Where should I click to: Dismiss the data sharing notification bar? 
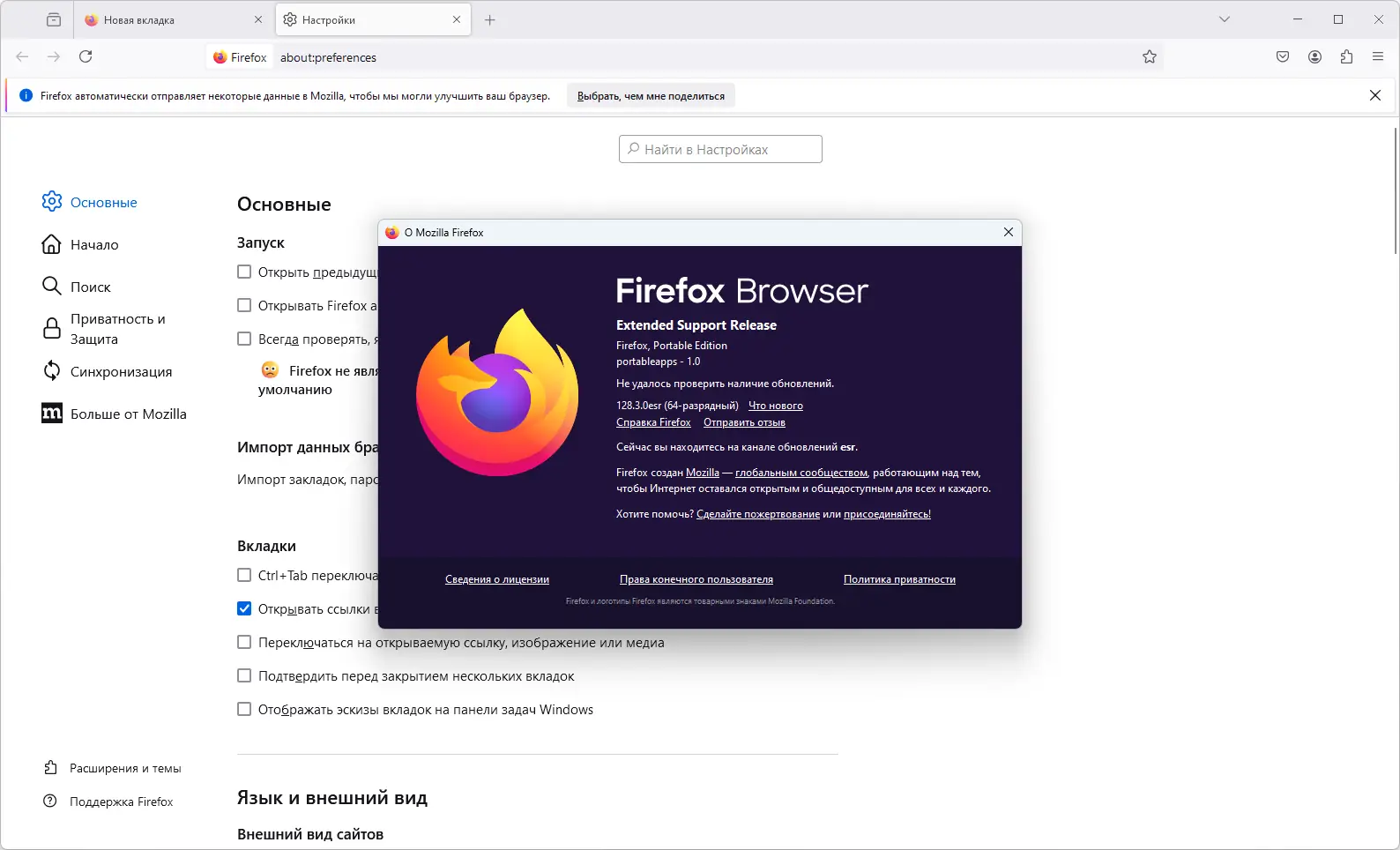click(x=1375, y=95)
